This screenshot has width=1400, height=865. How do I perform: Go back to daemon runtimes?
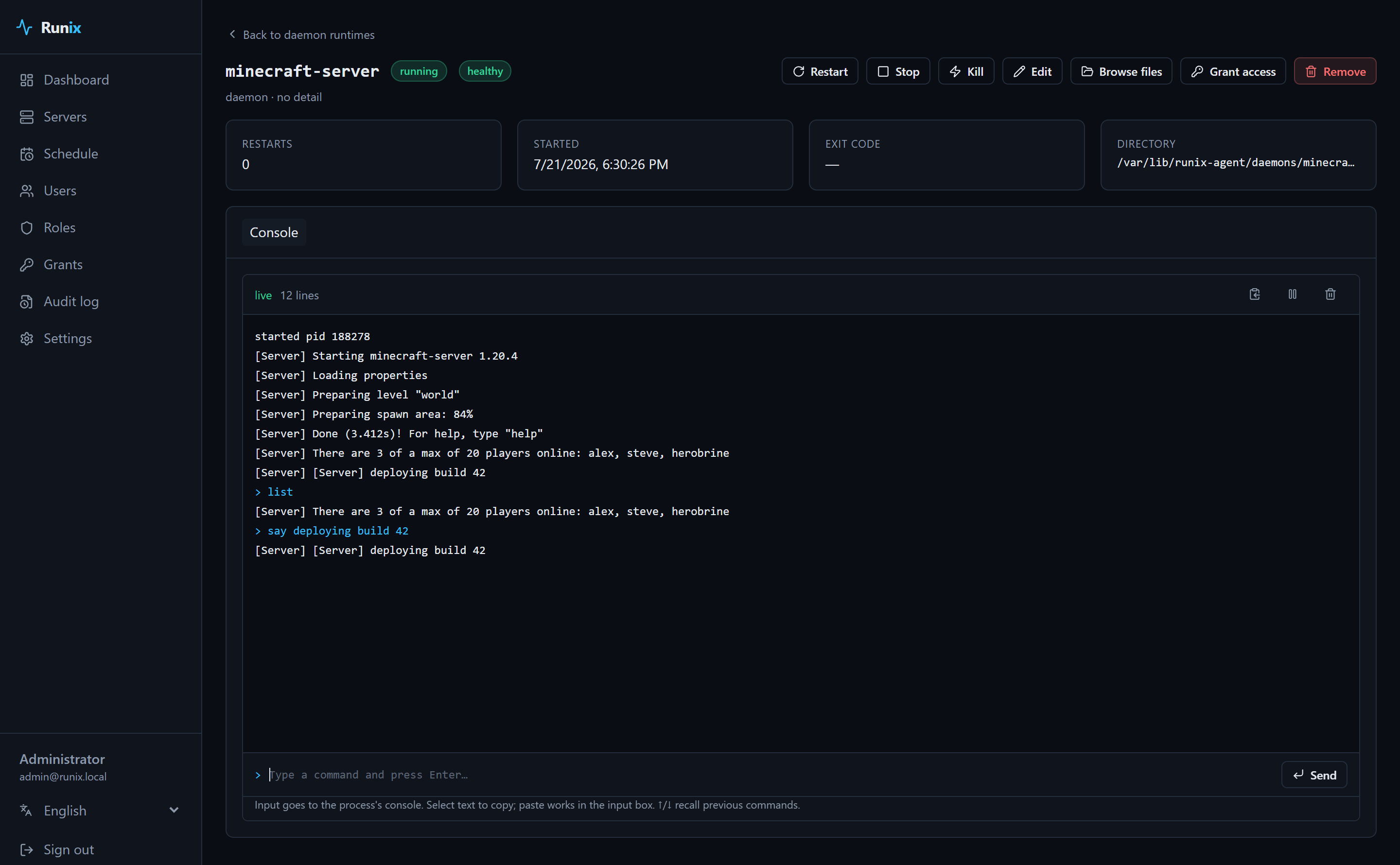[x=301, y=35]
